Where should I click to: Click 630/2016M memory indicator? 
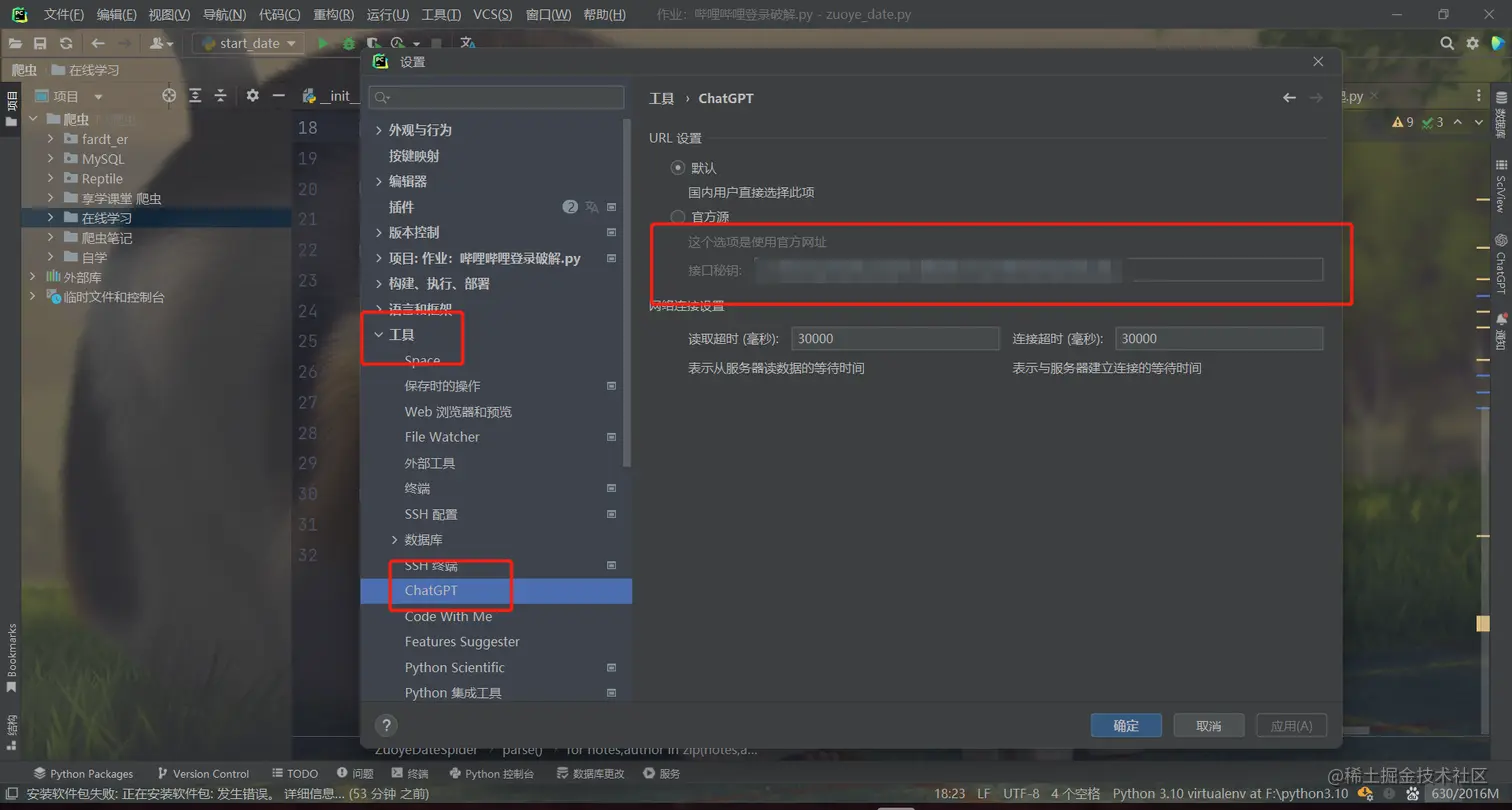pos(1465,793)
